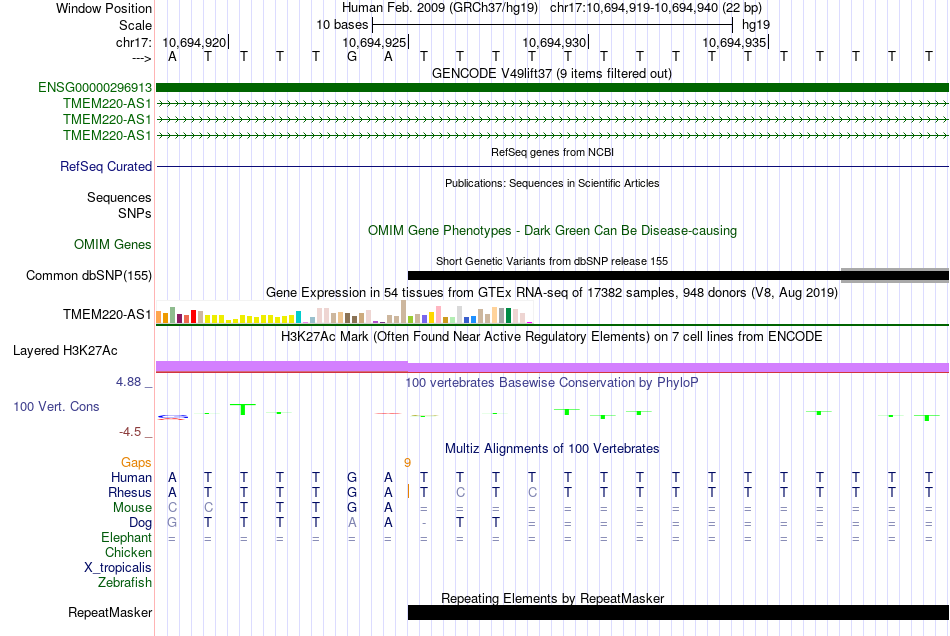950x636 pixels.
Task: Click the Human Feb. 2009 (GRCh37/hg19) assembly text
Action: point(440,8)
